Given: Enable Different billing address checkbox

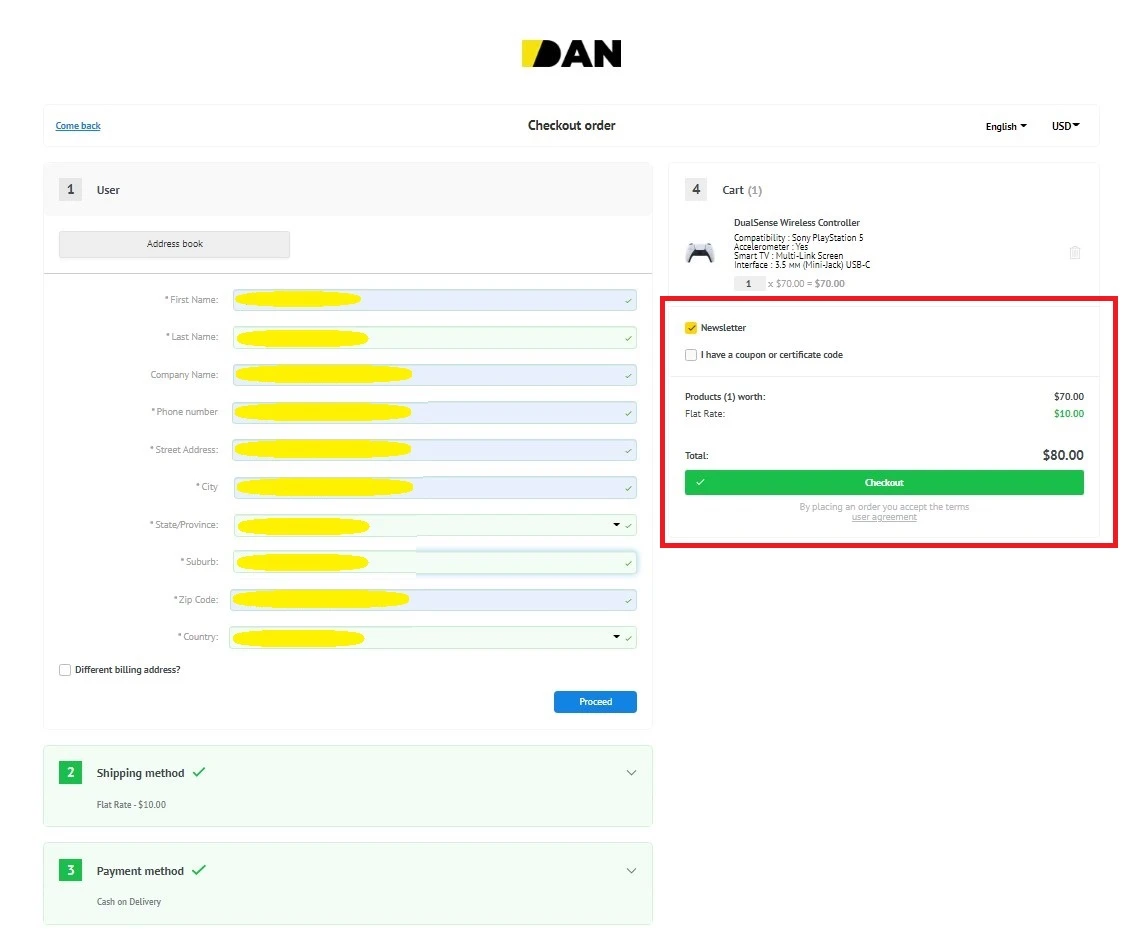Looking at the screenshot, I should pos(65,670).
